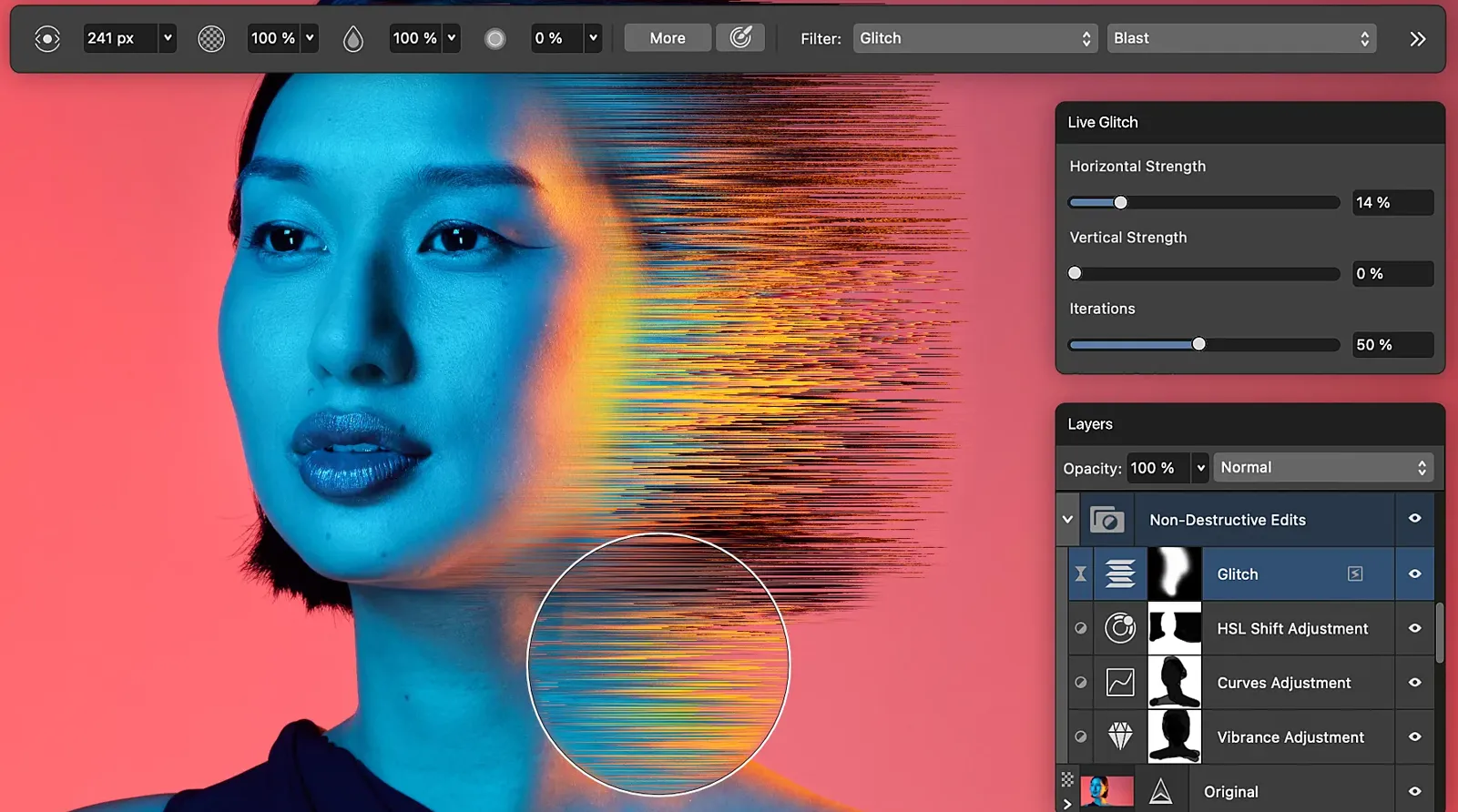Click the Horizontal Strength slider handle
Screen dimensions: 1458x812
(1121, 203)
